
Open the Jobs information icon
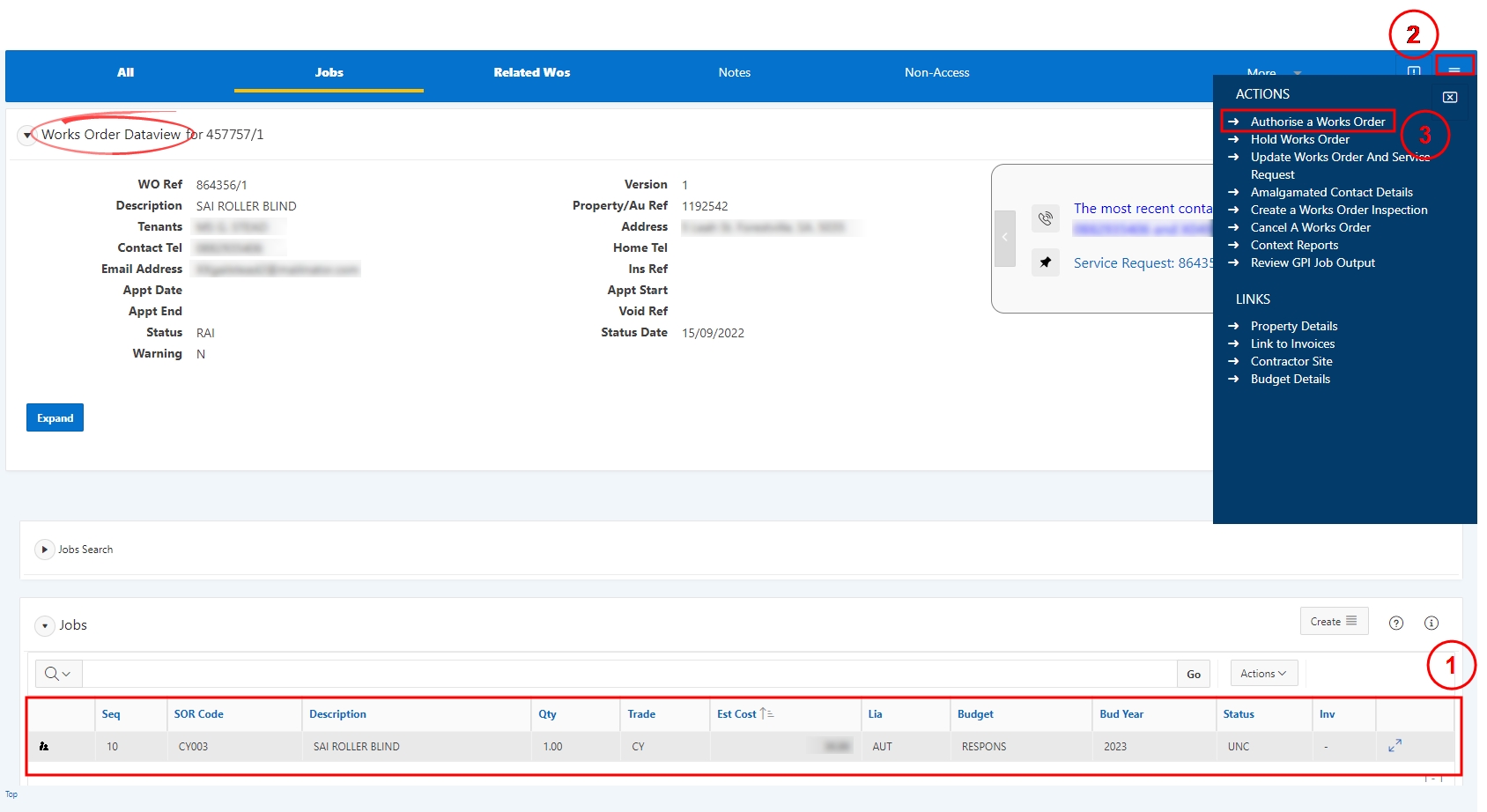point(1432,623)
